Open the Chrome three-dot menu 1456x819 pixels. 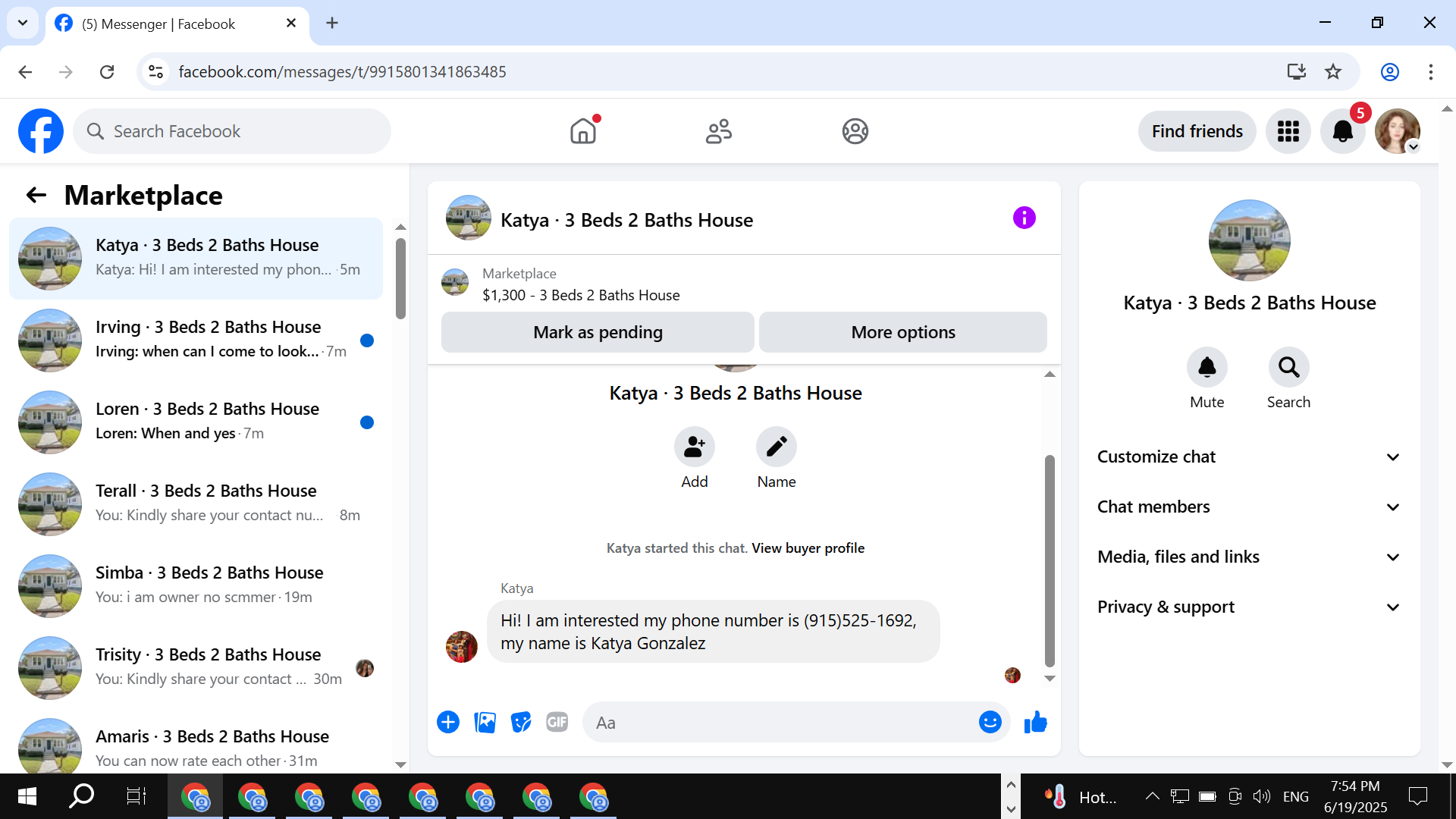pyautogui.click(x=1431, y=72)
